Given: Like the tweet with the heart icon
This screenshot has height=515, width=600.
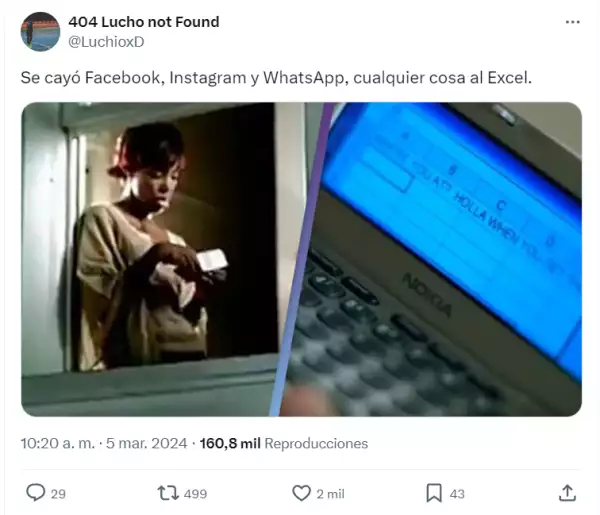Looking at the screenshot, I should coord(301,493).
